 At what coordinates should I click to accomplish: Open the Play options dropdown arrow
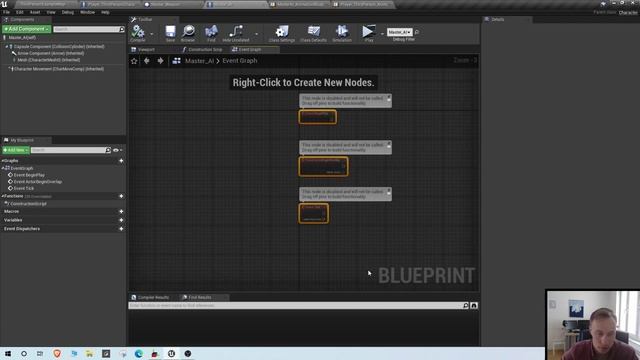tap(382, 34)
